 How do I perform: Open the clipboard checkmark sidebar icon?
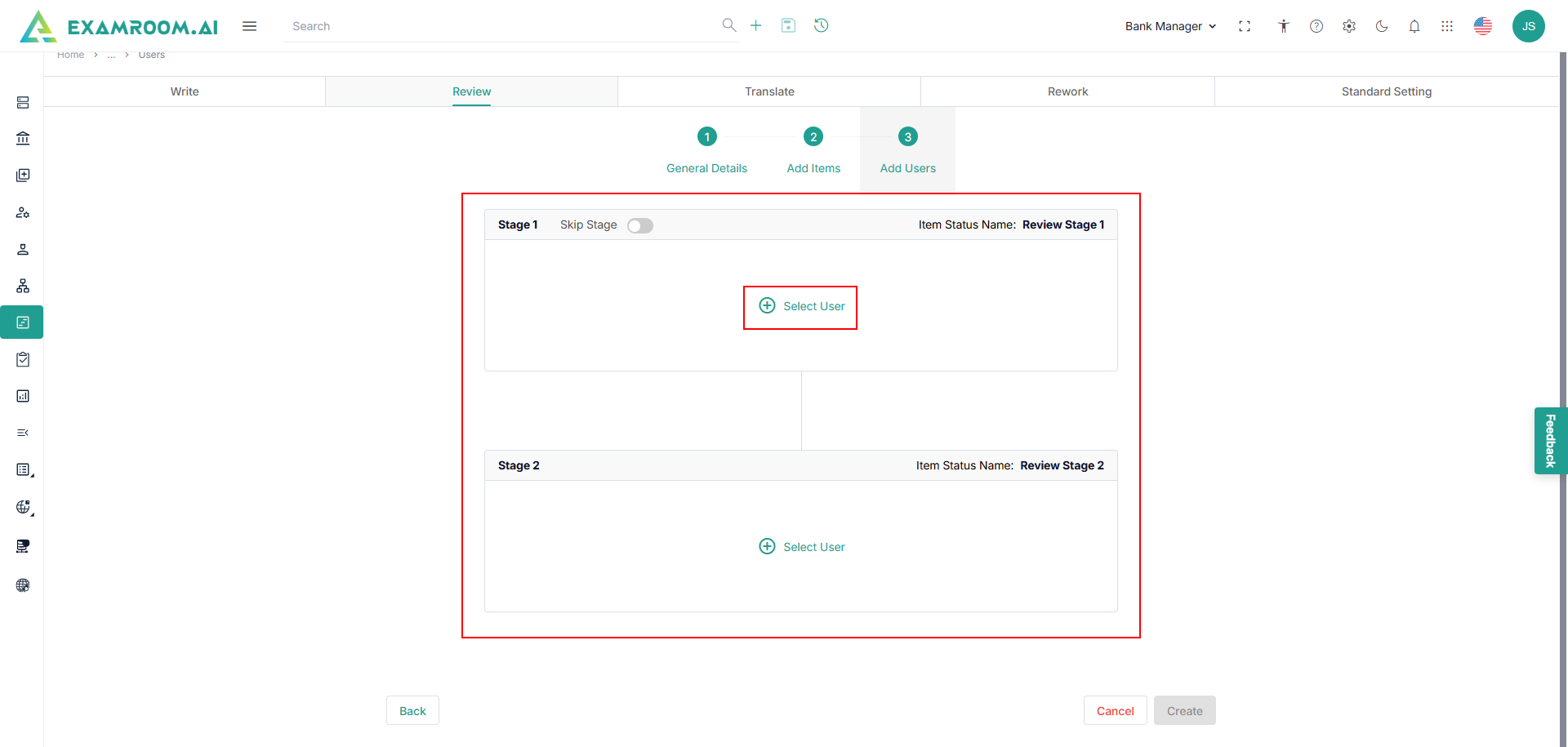[x=23, y=359]
